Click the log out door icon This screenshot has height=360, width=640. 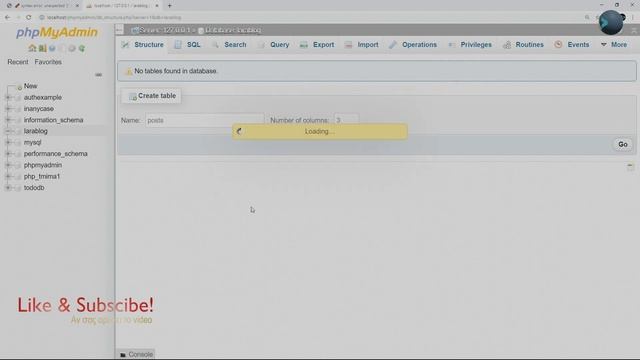[42, 48]
